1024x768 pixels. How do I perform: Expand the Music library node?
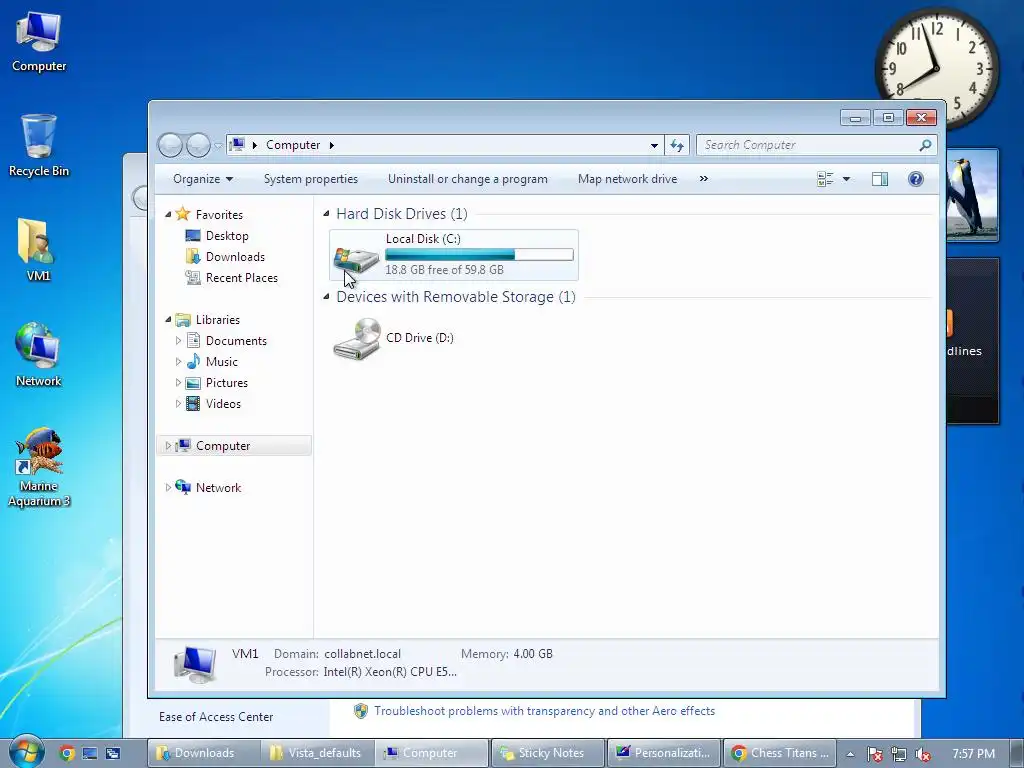click(x=178, y=361)
